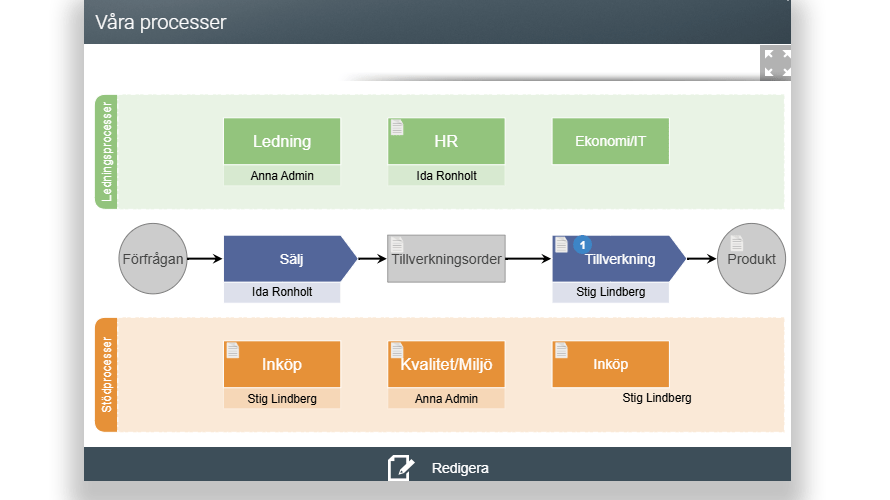Image resolution: width=890 pixels, height=500 pixels.
Task: Click the Ledningsprocesser lane label
Action: (x=106, y=152)
